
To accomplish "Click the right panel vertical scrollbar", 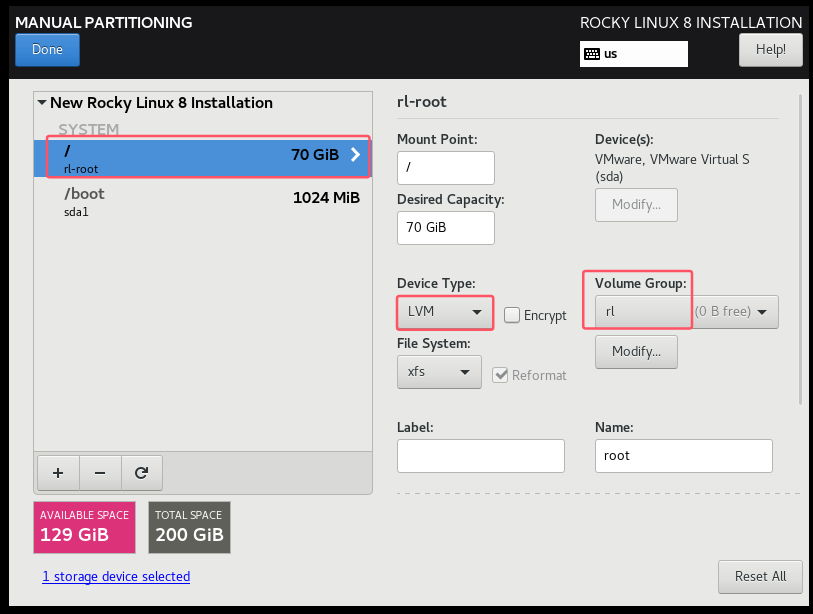I will point(800,249).
